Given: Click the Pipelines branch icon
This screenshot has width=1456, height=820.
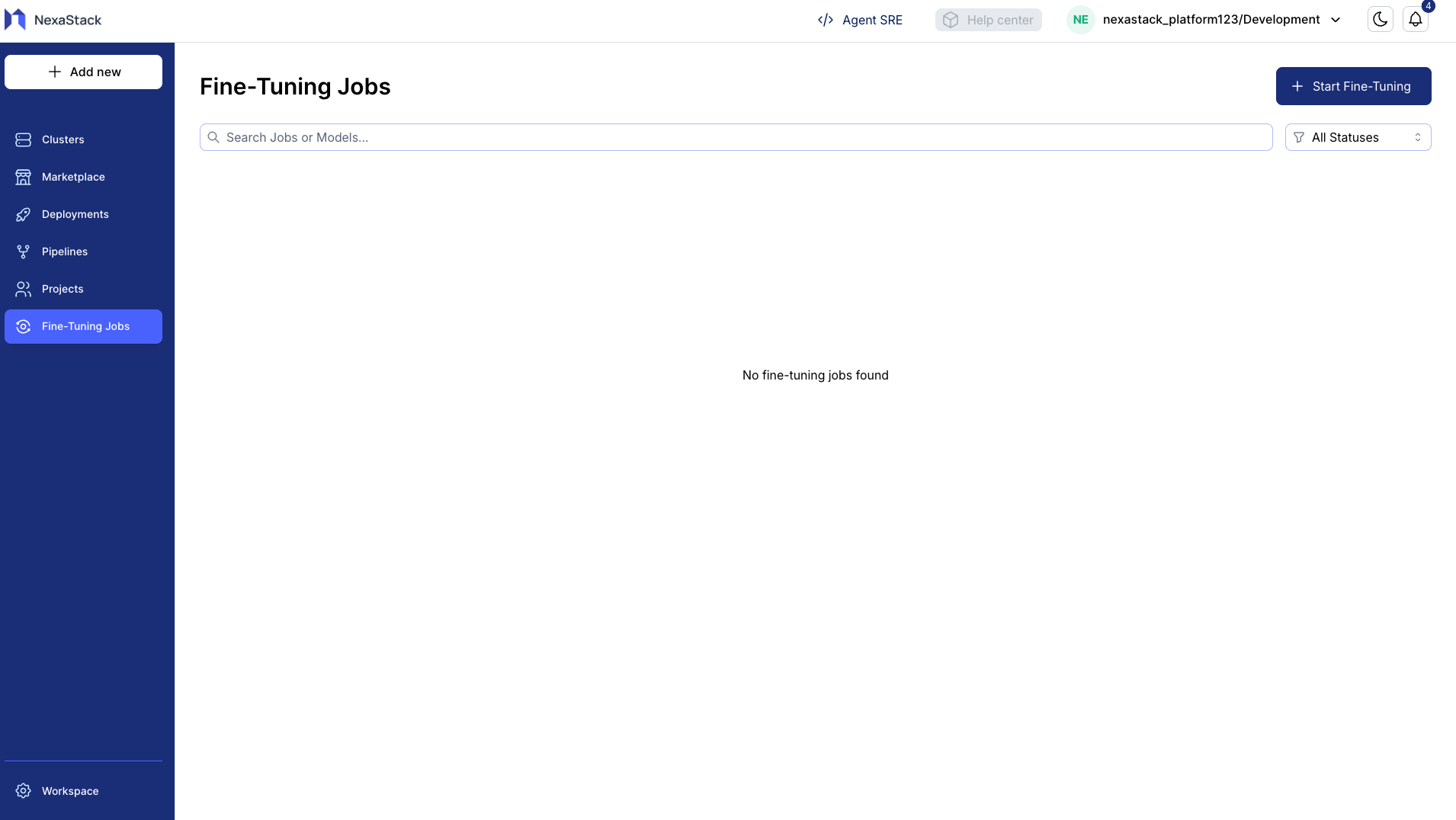Looking at the screenshot, I should click(24, 251).
